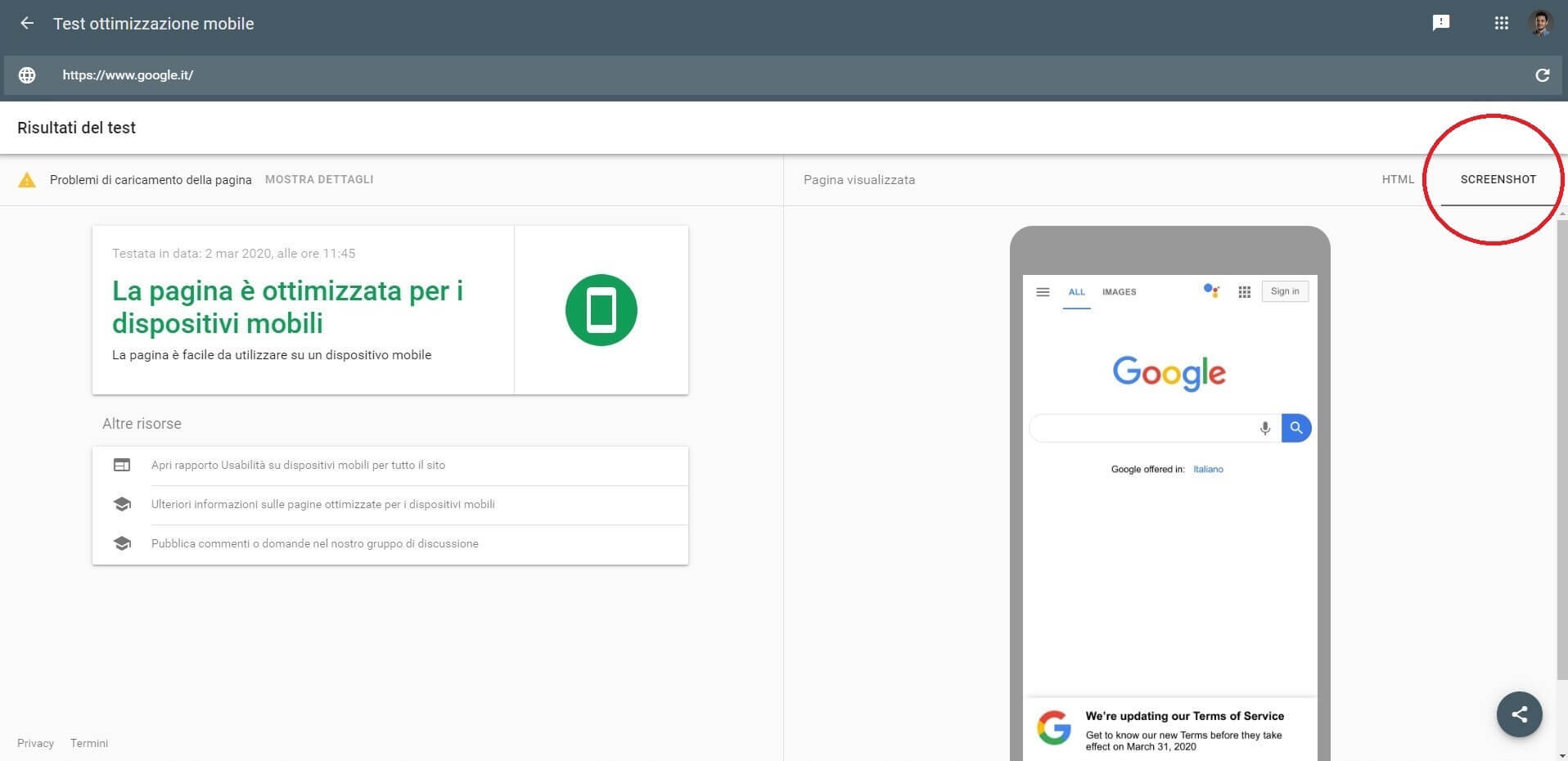
Task: Click the globe icon beside the URL
Action: [27, 75]
